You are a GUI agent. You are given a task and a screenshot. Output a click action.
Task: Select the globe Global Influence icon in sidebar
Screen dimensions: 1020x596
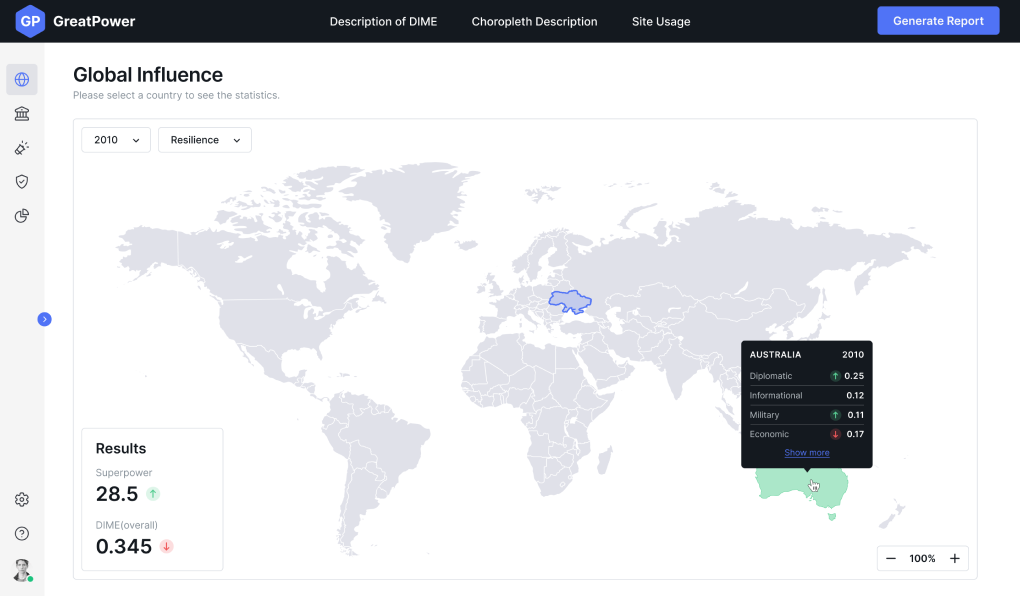21,79
